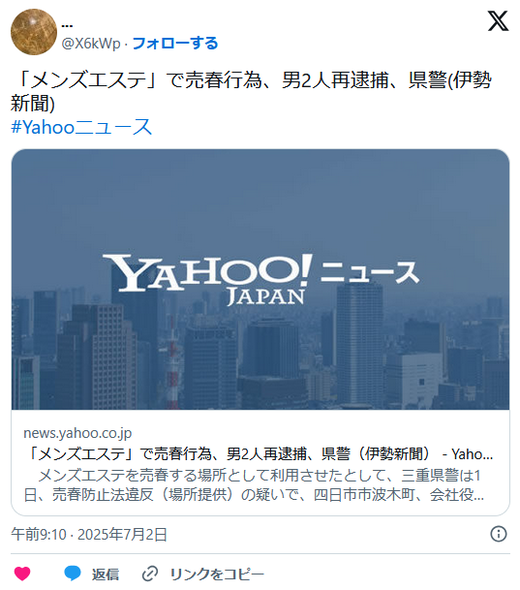Viewport: 520px width, 590px height.
Task: Click the X logo icon
Action: 498,21
